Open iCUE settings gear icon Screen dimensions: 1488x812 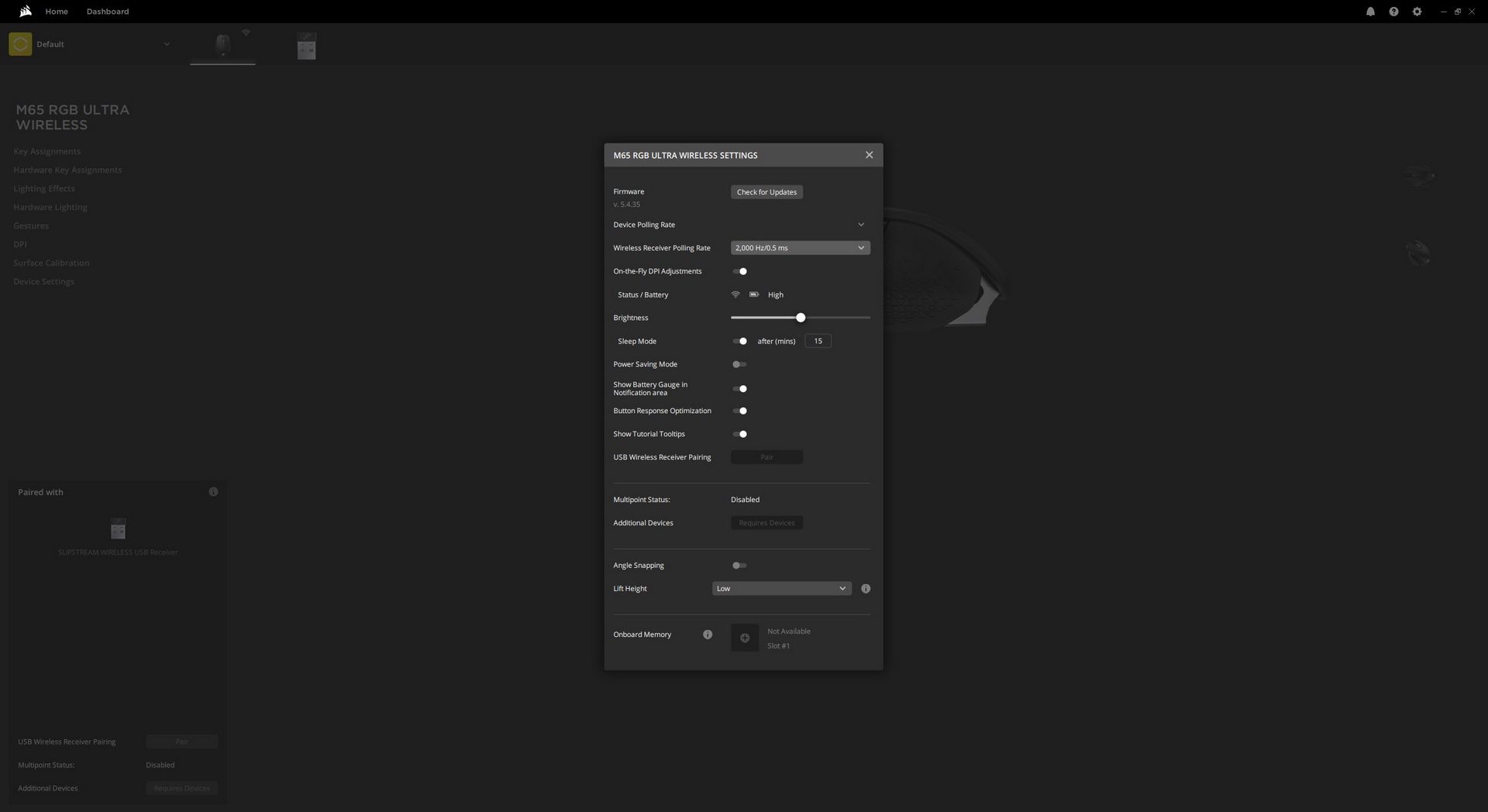coord(1417,12)
